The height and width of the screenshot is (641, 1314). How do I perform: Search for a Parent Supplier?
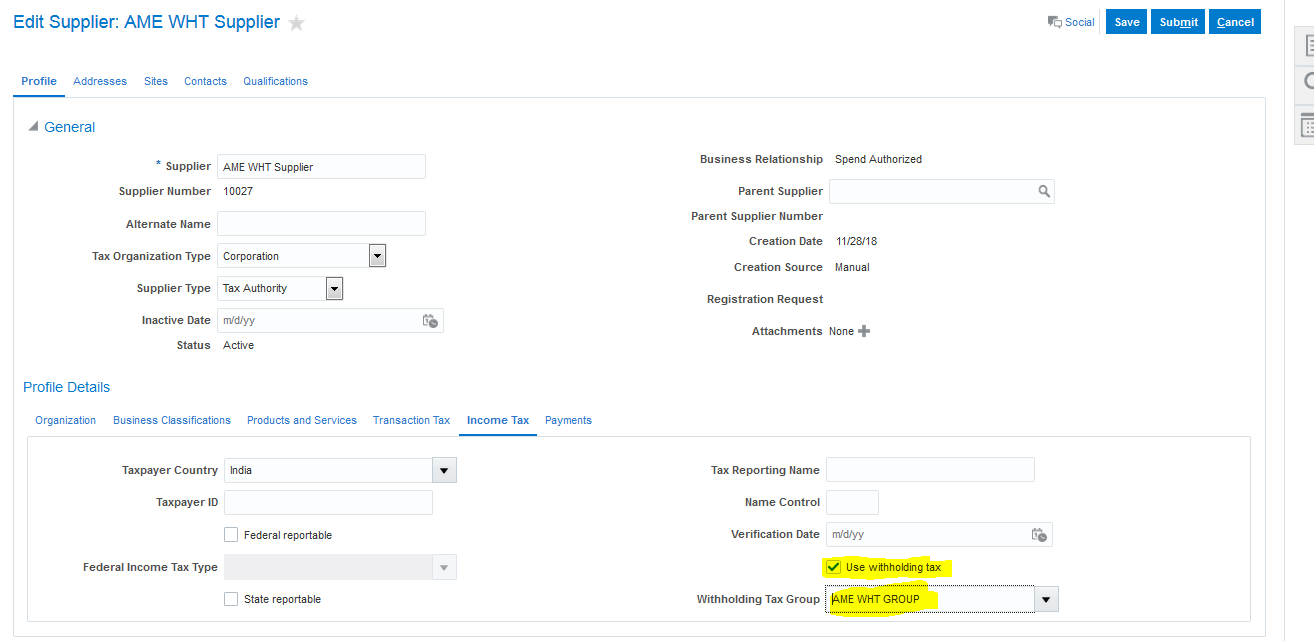tap(1043, 191)
